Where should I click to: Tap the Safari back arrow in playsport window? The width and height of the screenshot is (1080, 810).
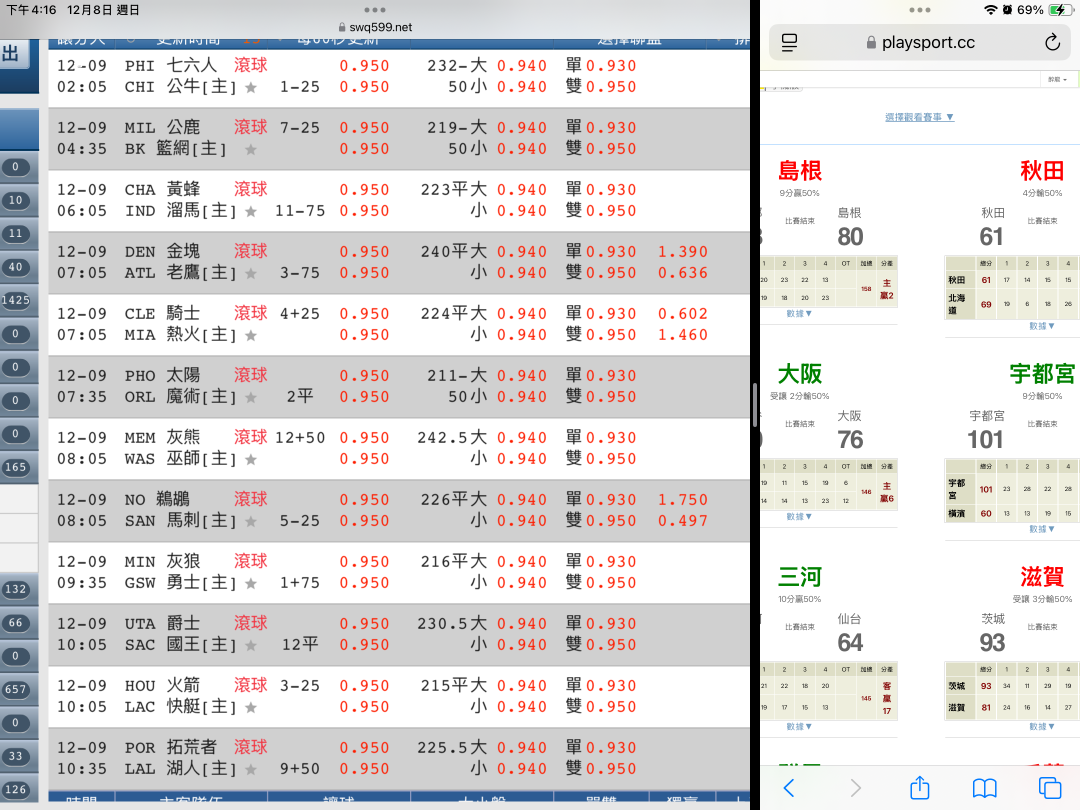point(789,787)
